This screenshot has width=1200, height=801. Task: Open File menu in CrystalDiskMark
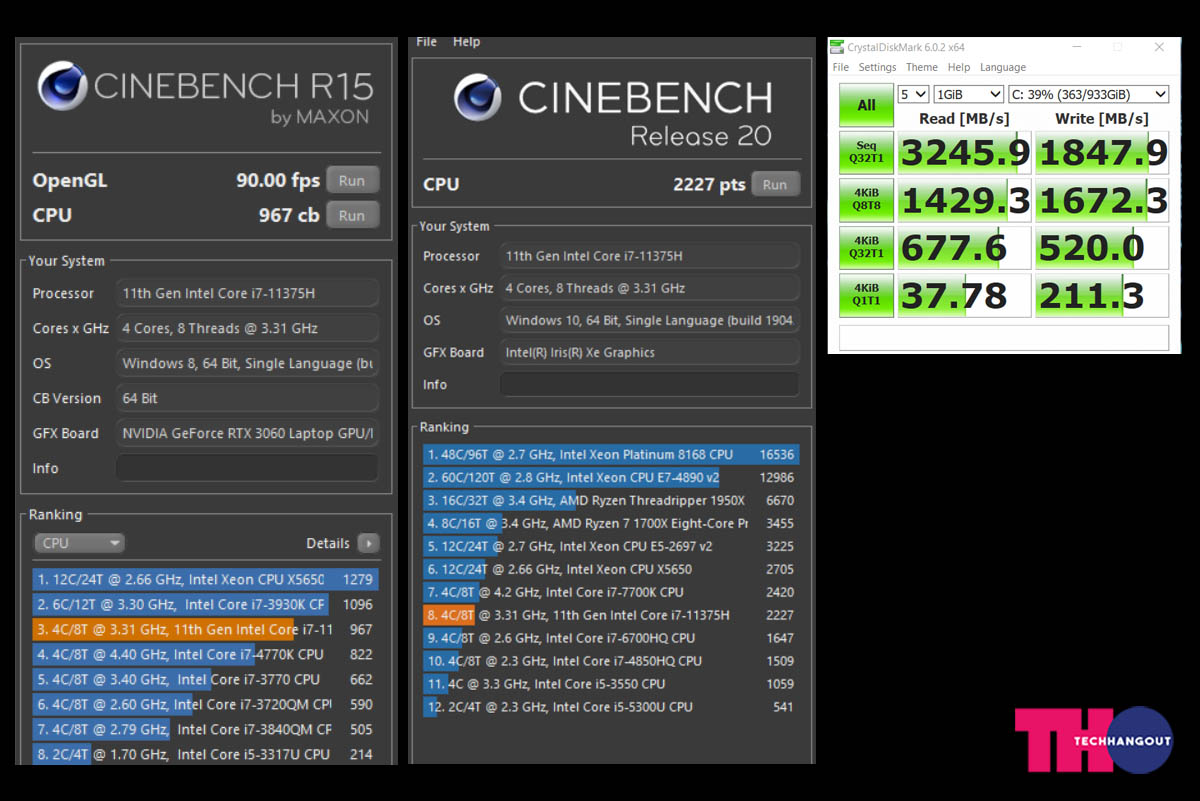tap(841, 67)
